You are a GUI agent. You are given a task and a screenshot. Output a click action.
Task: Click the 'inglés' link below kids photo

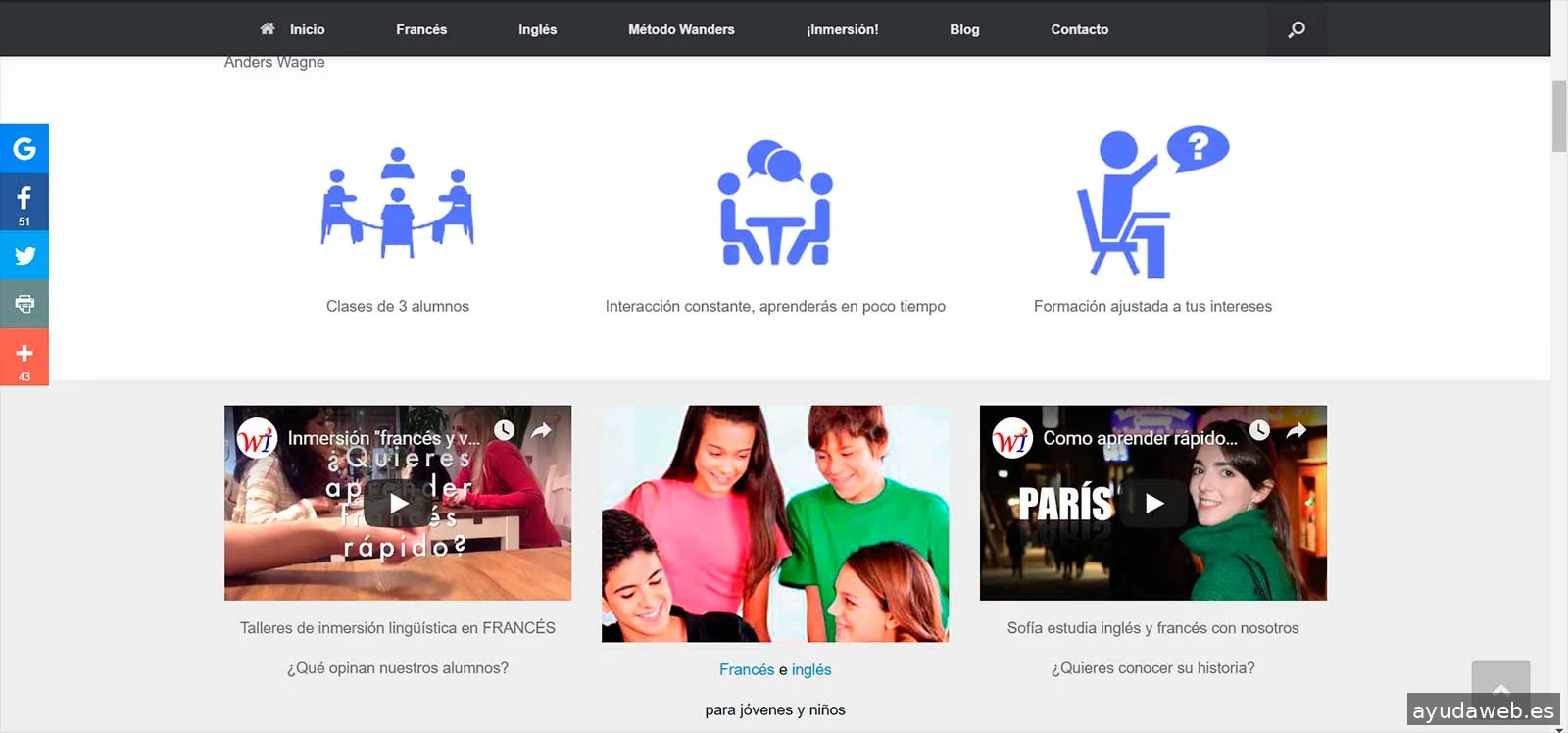click(811, 669)
